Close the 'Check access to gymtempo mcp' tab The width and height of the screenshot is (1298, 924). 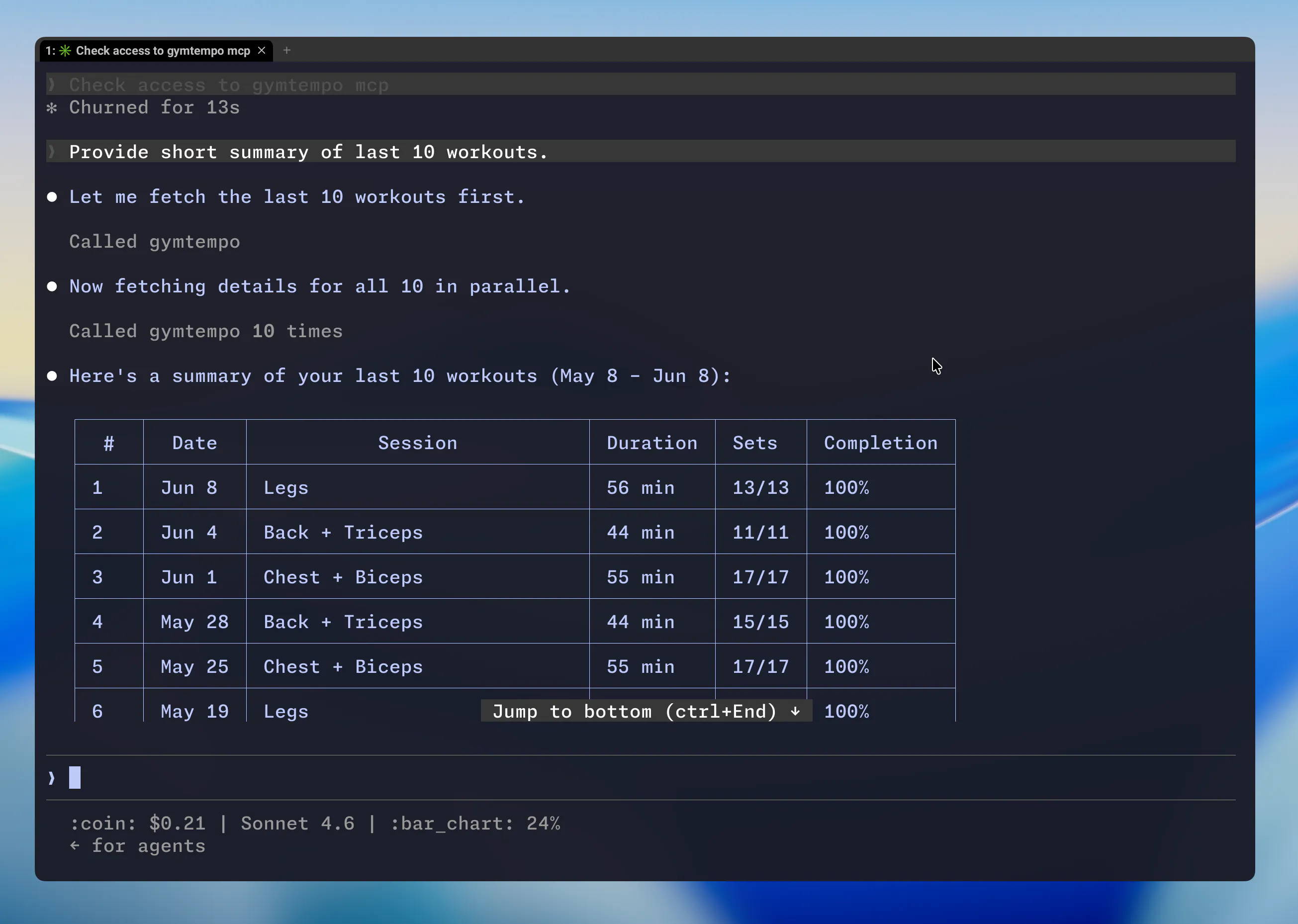(262, 51)
